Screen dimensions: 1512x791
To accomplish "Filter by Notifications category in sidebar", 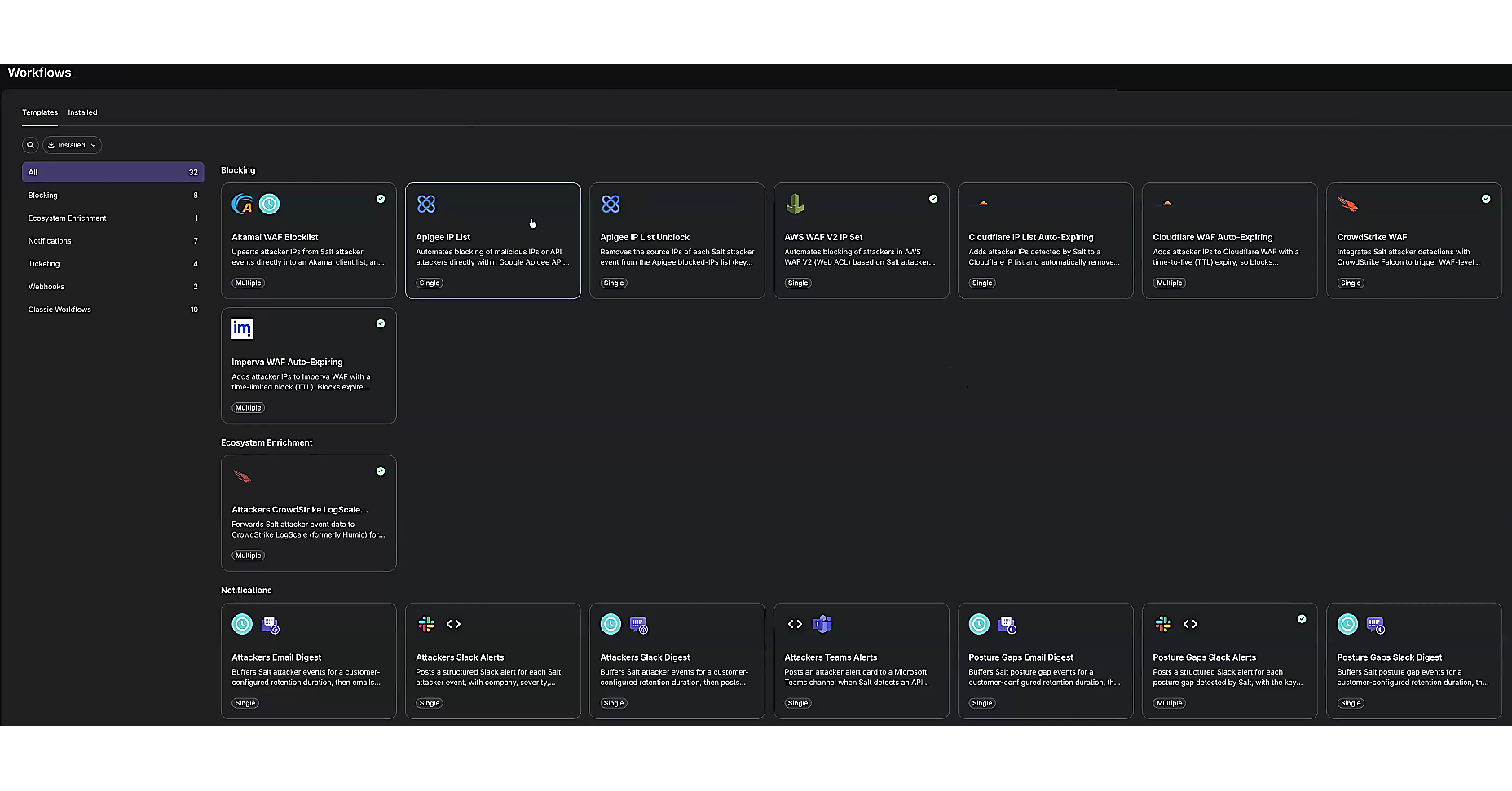I will click(x=113, y=241).
